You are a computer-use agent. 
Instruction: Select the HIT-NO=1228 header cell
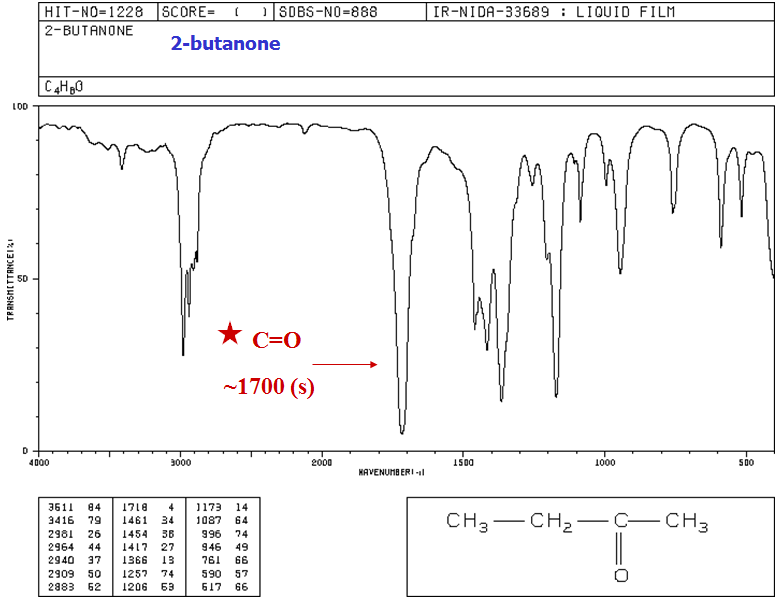tap(94, 13)
